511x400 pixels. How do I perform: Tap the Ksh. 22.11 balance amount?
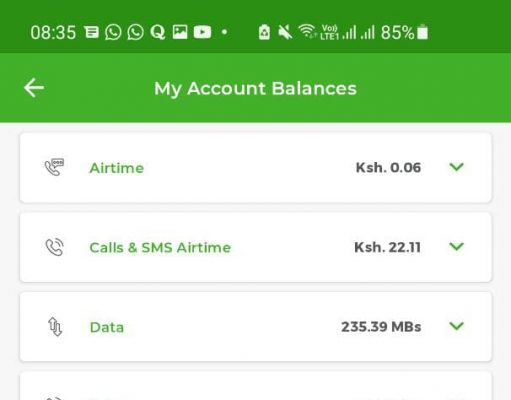tap(387, 247)
